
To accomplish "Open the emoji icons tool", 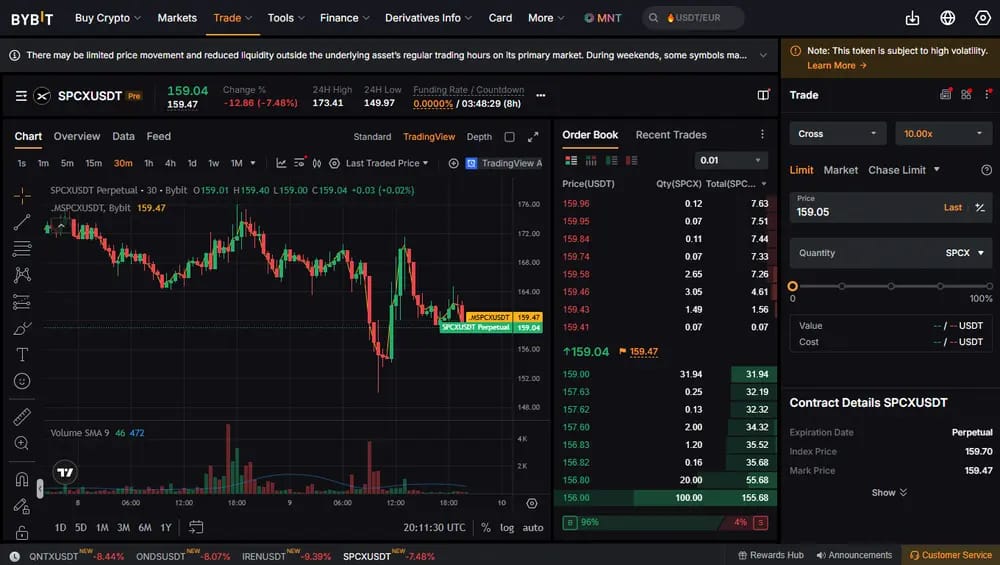I will pyautogui.click(x=22, y=381).
